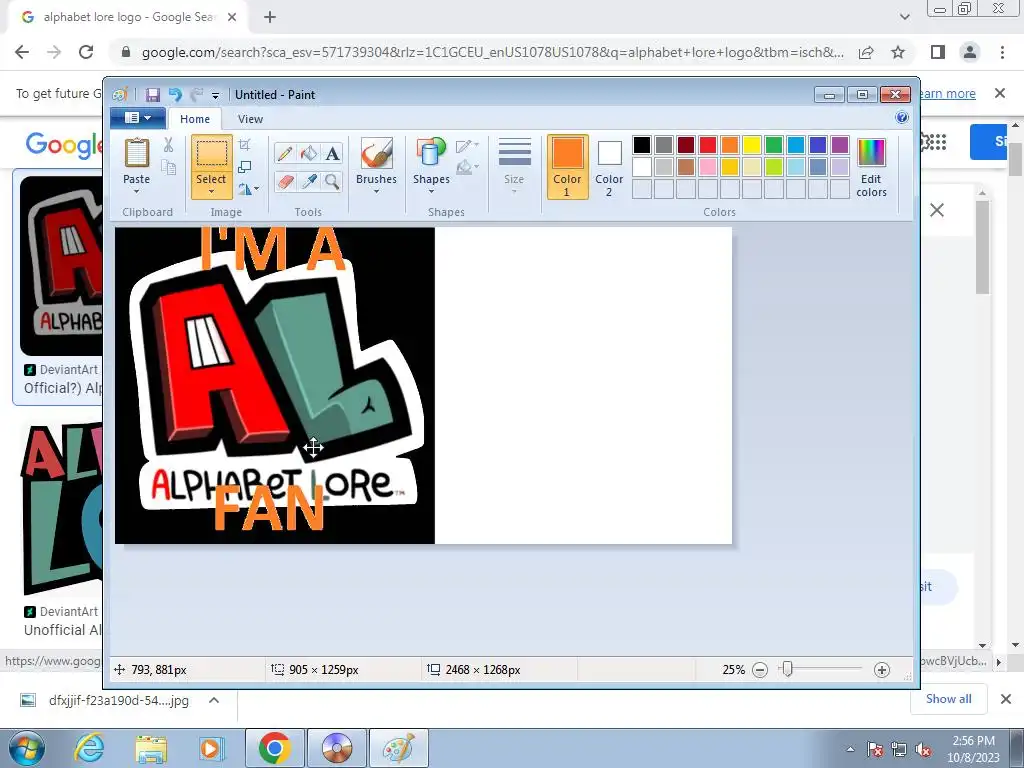Screen dimensions: 1024x768
Task: Launch Internet Explorer from taskbar
Action: [x=89, y=748]
